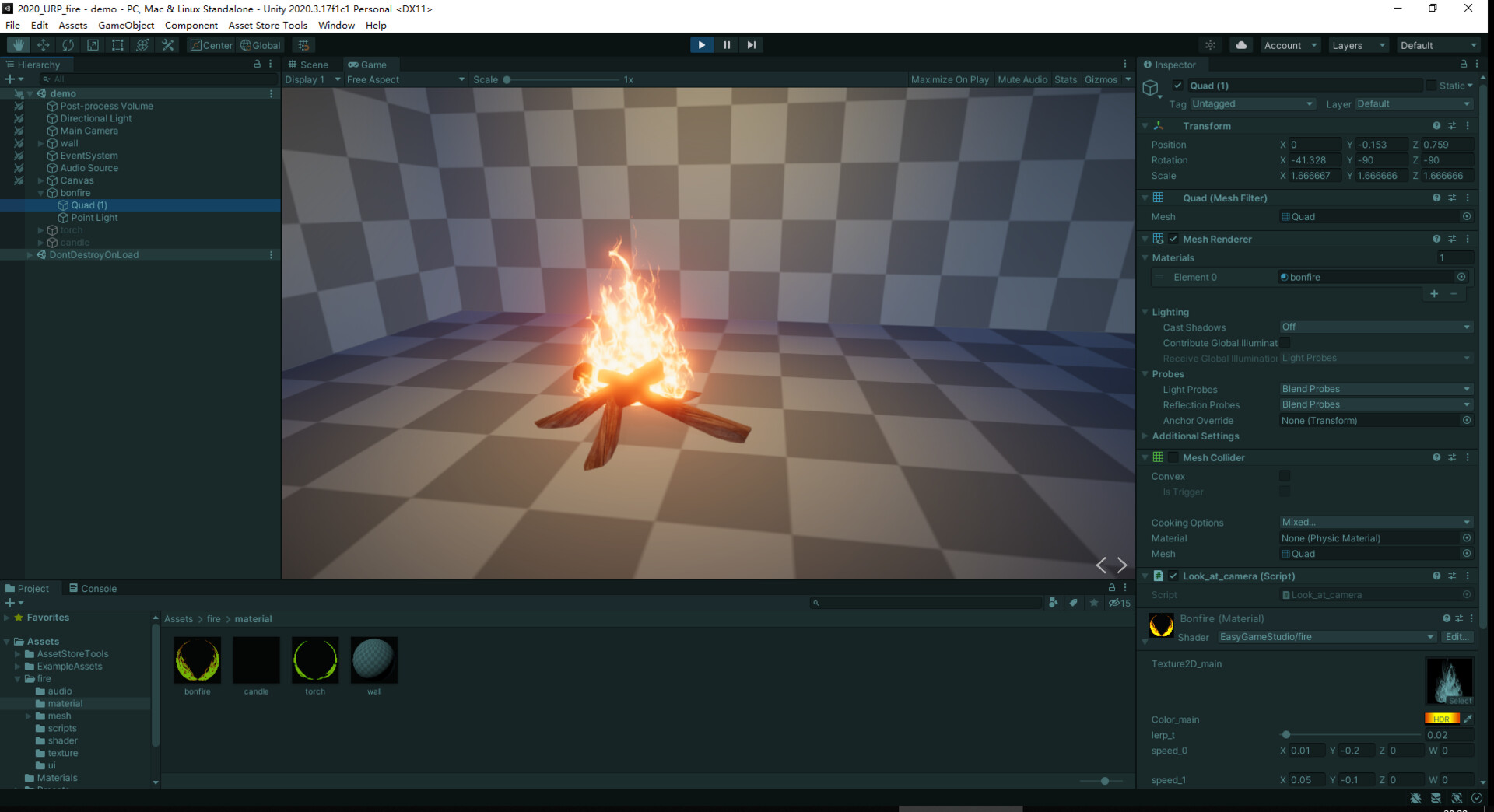
Task: Open the GameObject menu
Action: click(127, 25)
